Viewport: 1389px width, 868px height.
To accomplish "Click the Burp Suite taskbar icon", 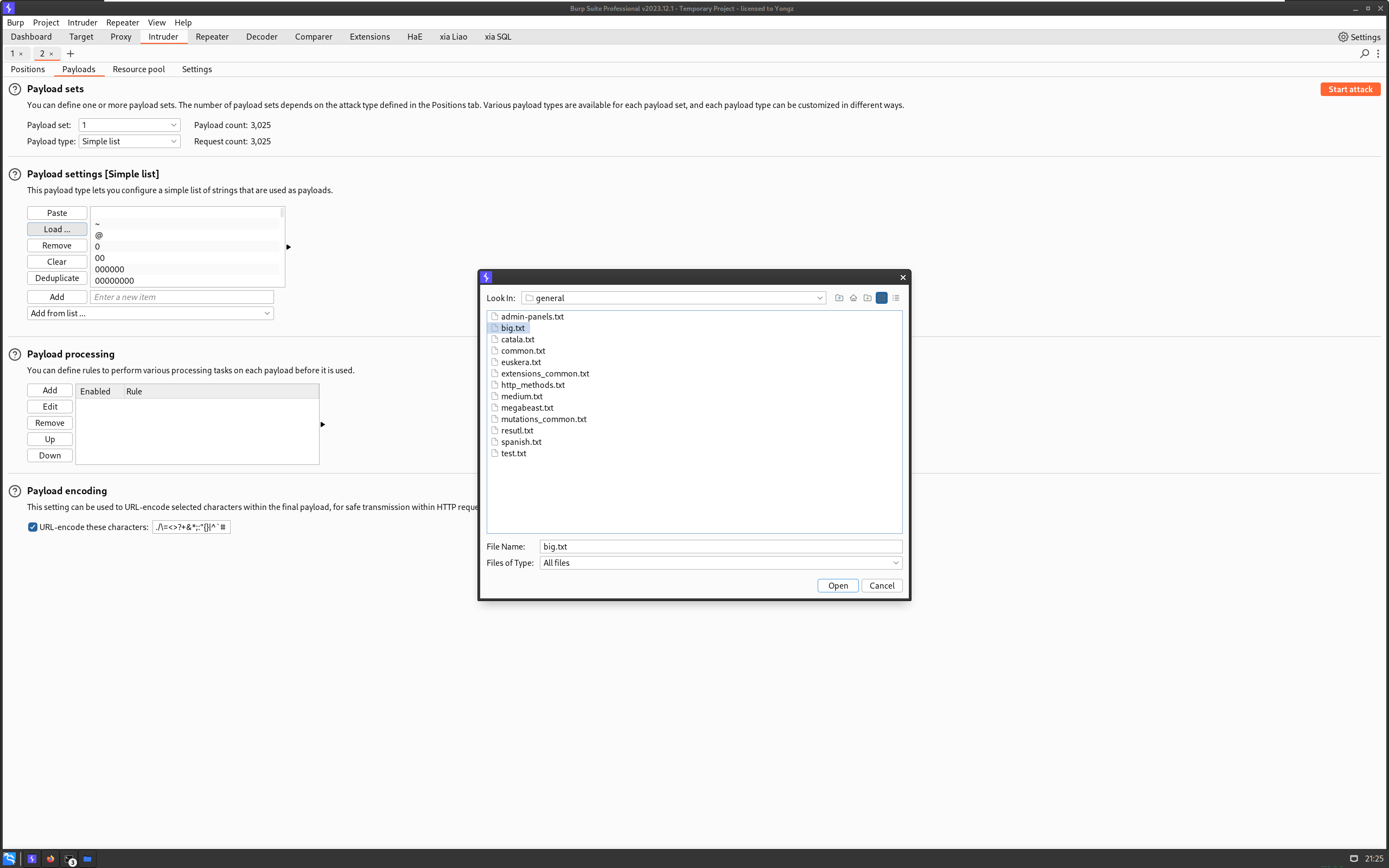I will 32,859.
